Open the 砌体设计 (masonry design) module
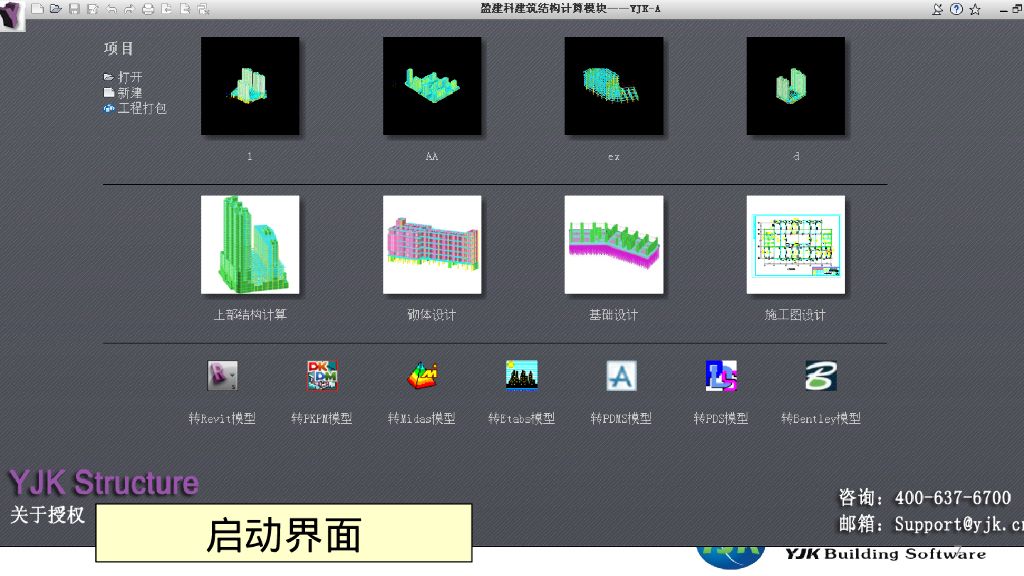1024x576 pixels. (x=431, y=243)
